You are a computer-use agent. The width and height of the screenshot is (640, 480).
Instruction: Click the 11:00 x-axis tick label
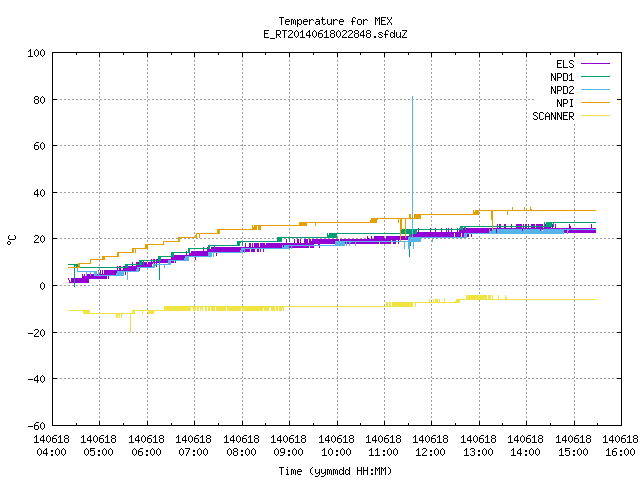point(383,452)
